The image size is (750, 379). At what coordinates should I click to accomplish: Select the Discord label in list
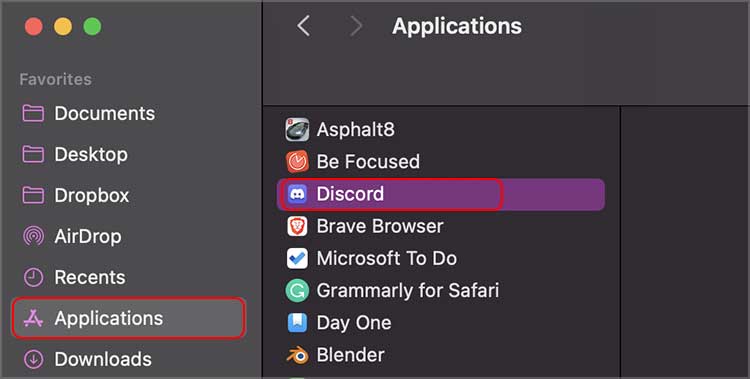click(350, 194)
